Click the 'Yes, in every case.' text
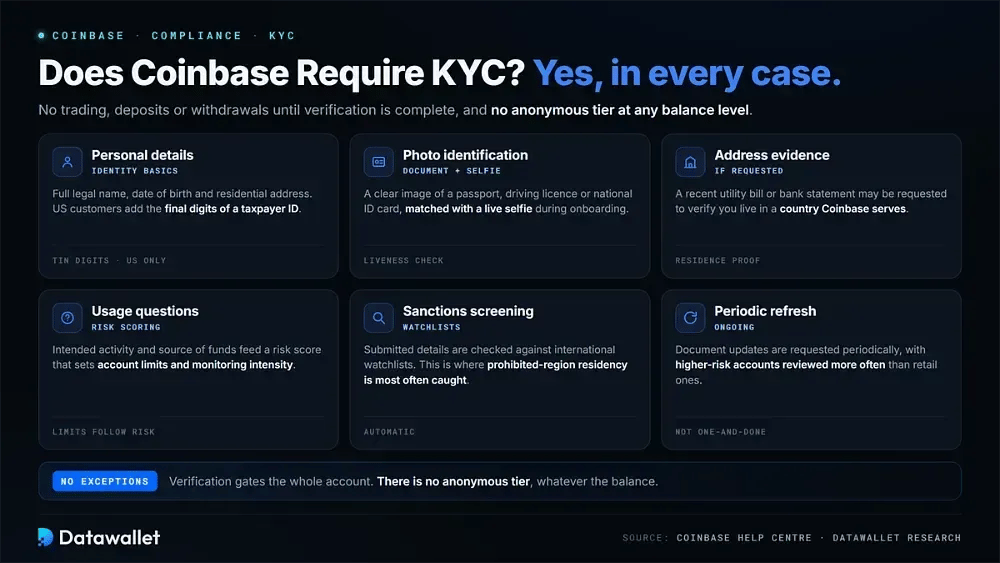The height and width of the screenshot is (563, 1000). click(687, 74)
